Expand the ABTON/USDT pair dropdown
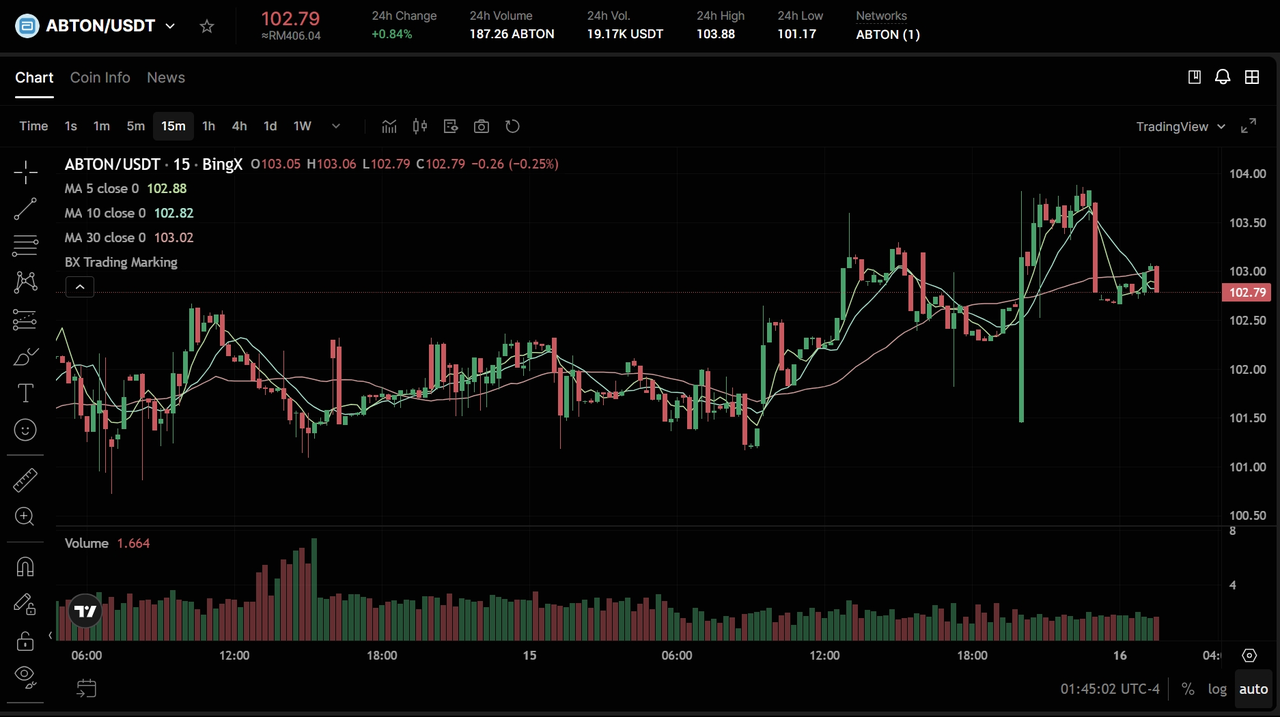Screen dimensions: 1280x717 (170, 26)
